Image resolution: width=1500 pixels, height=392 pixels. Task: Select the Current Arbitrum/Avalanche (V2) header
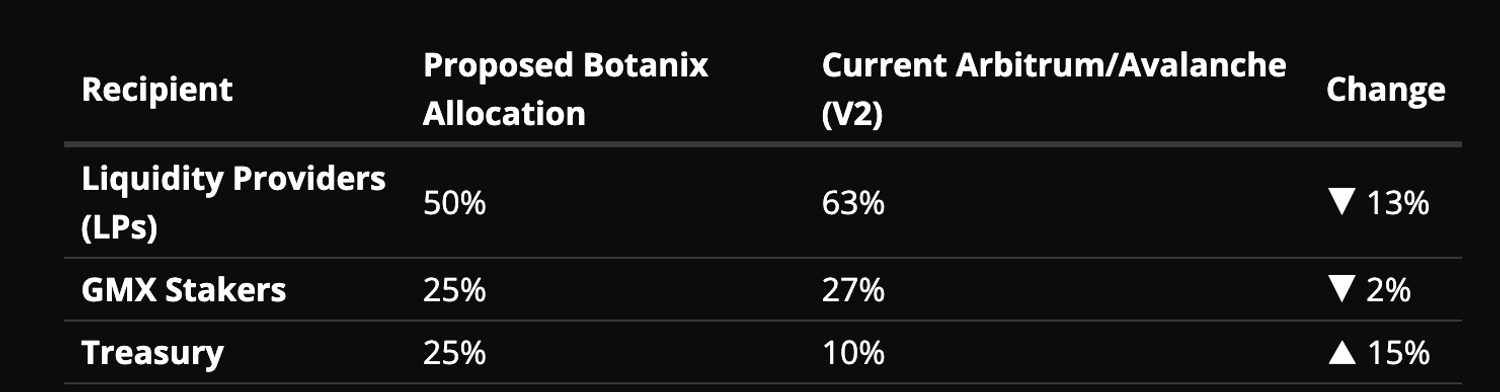[x=1054, y=90]
